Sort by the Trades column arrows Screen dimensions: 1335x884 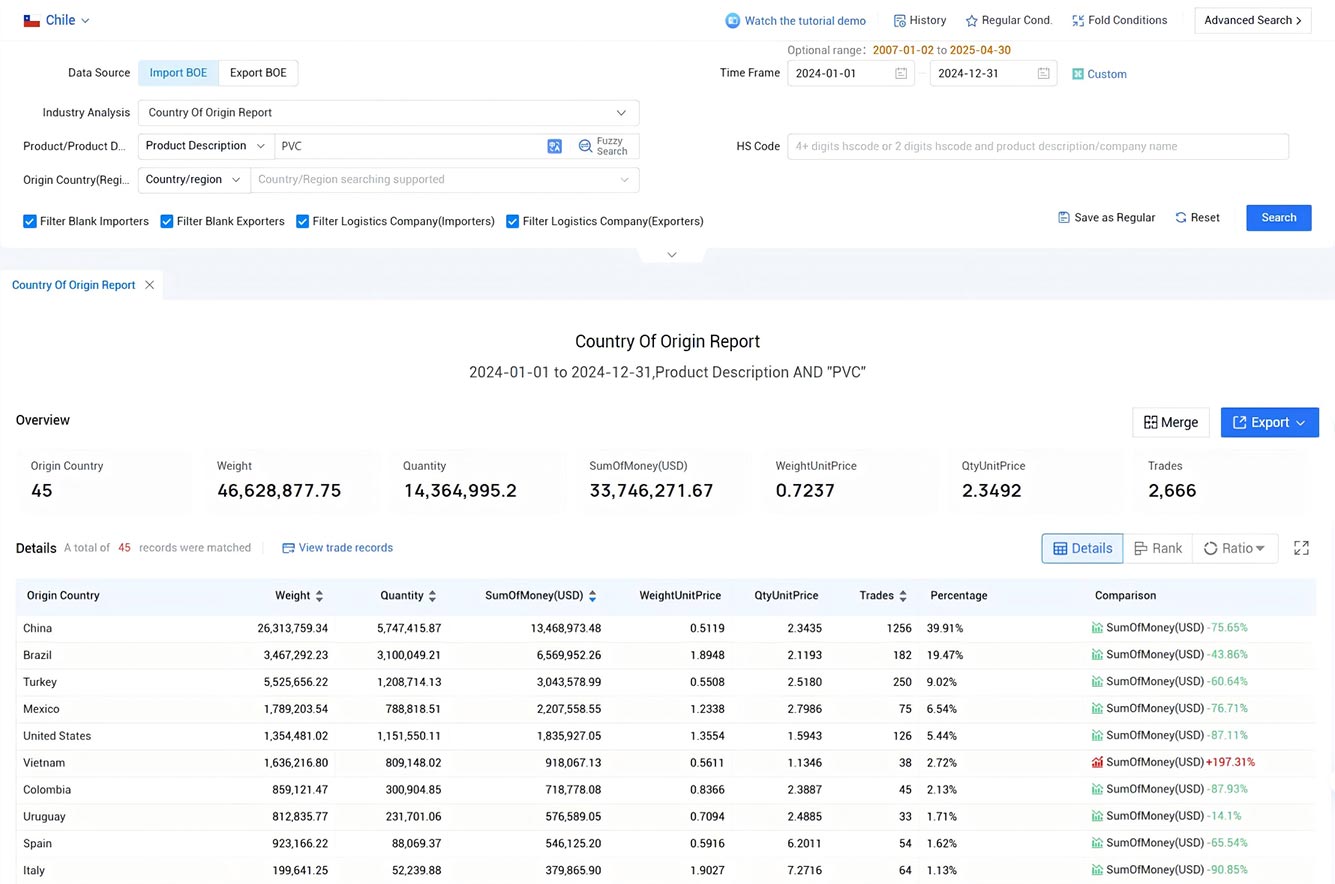(x=902, y=596)
